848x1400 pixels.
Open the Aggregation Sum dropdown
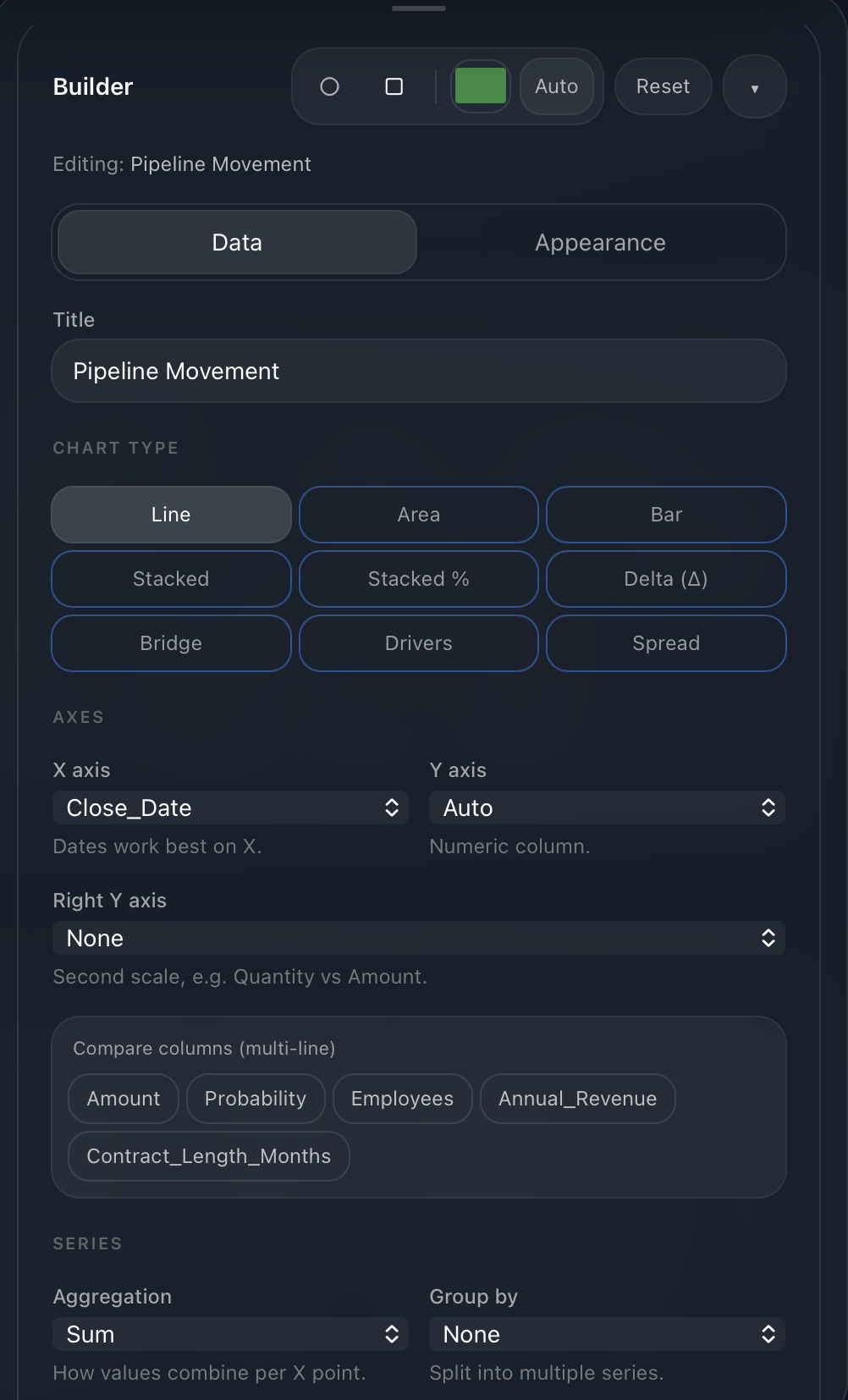(230, 1335)
